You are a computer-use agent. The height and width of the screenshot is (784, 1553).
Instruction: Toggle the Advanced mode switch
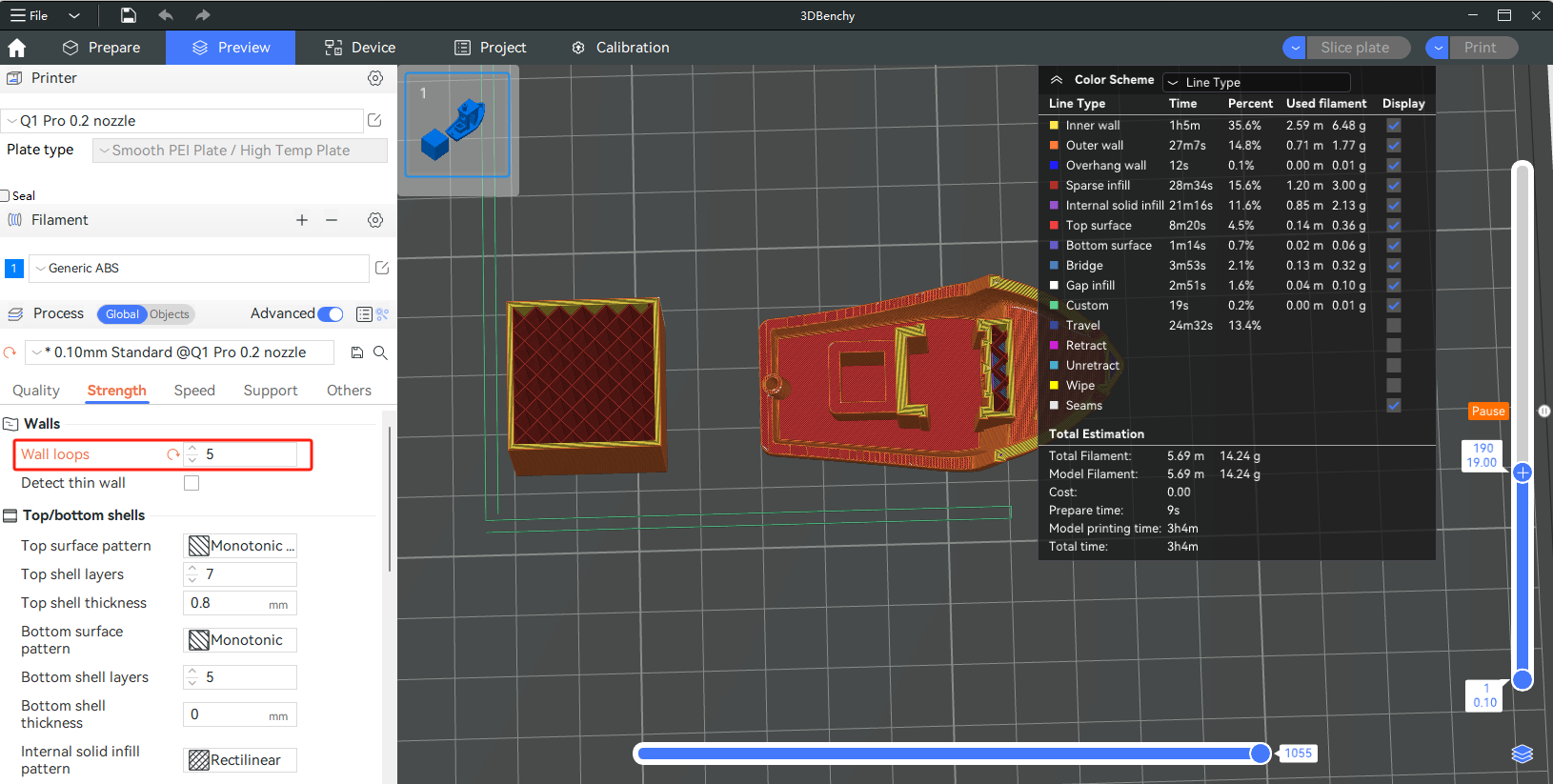(x=331, y=314)
